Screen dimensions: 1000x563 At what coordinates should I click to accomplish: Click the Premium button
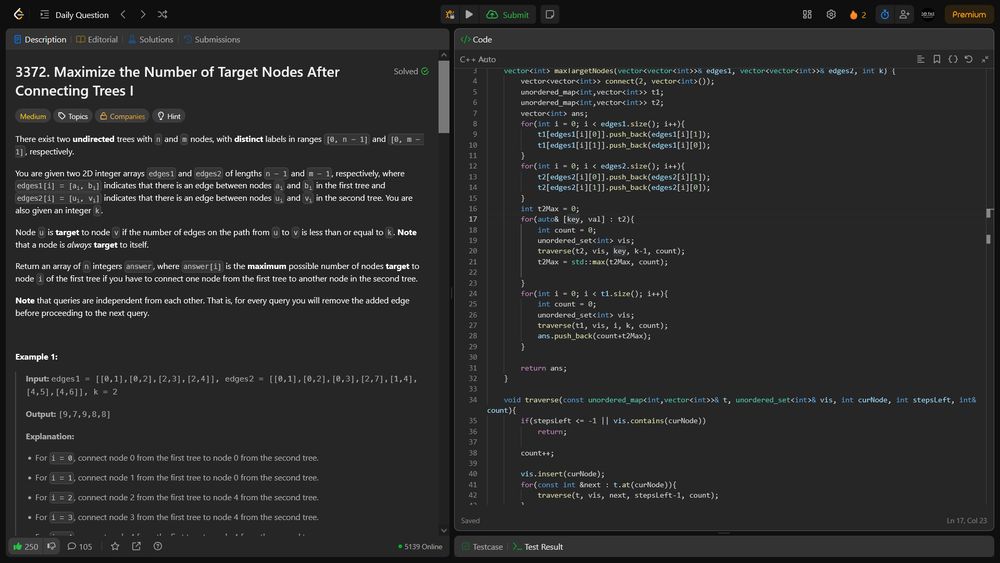(969, 14)
